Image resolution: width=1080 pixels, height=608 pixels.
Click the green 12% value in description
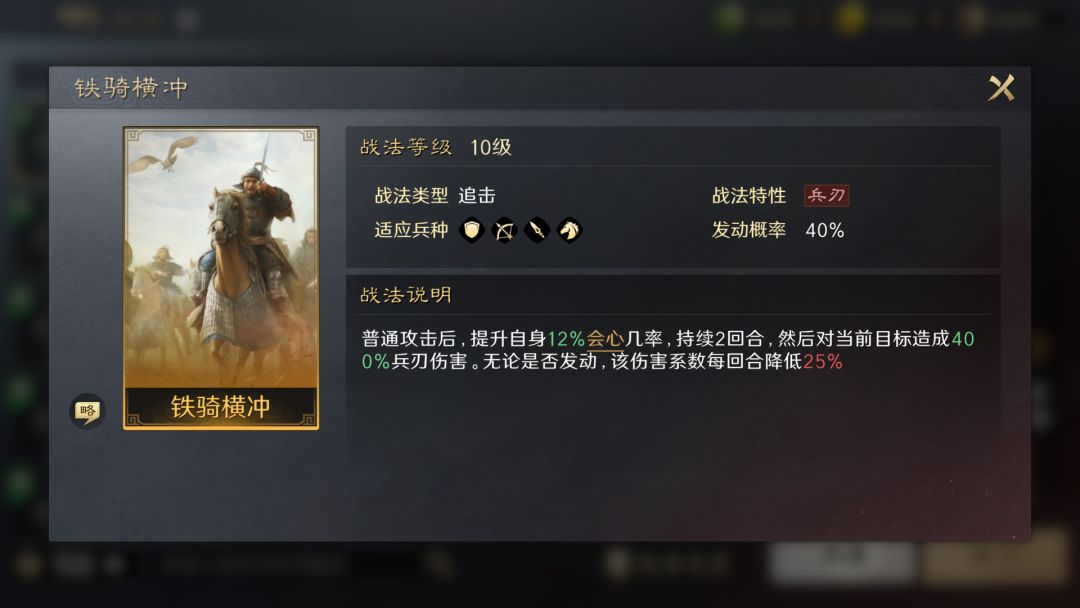tap(566, 339)
